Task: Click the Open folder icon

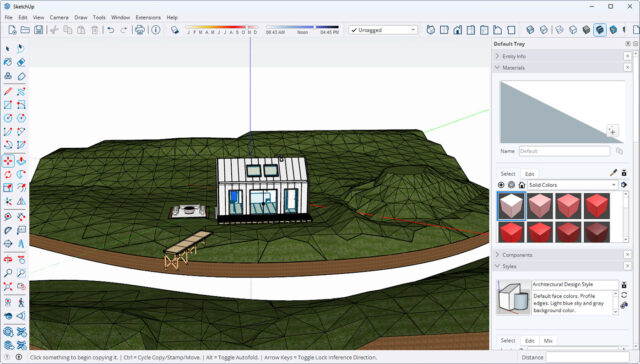Action: tap(25, 30)
